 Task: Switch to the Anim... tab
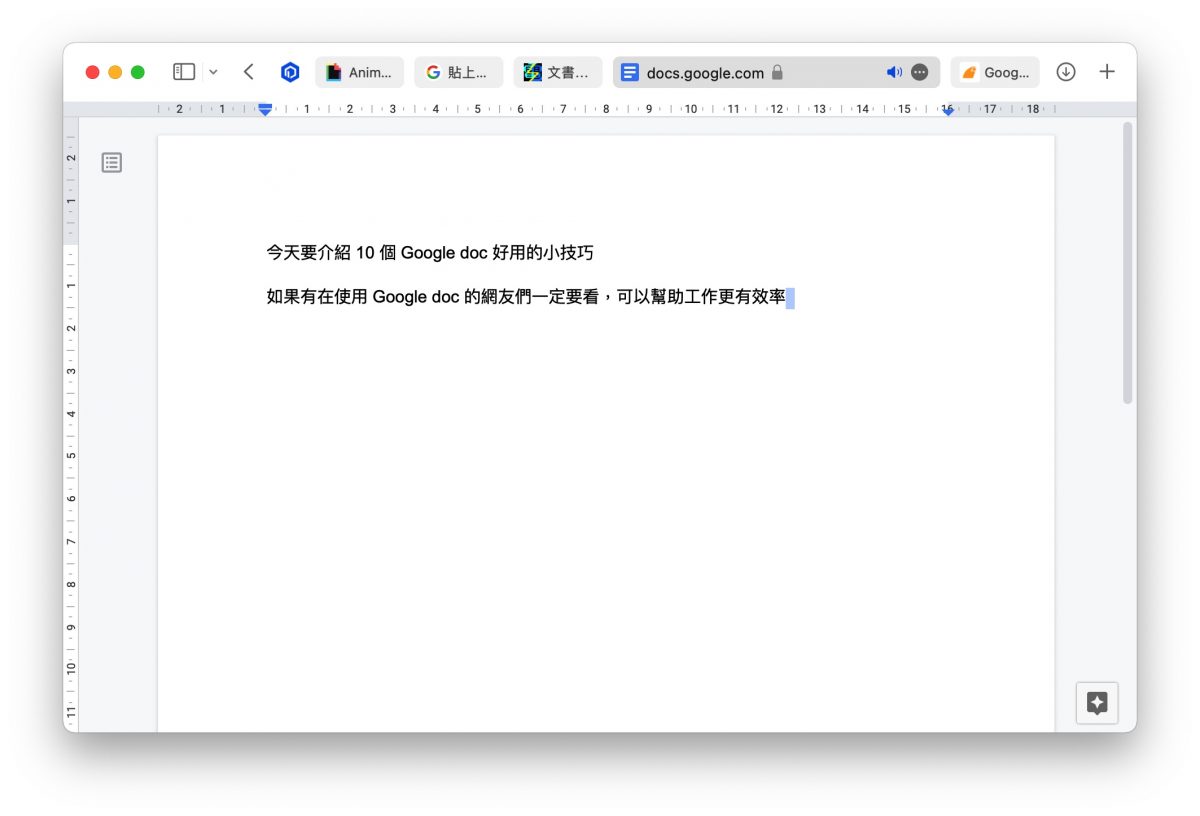(360, 72)
